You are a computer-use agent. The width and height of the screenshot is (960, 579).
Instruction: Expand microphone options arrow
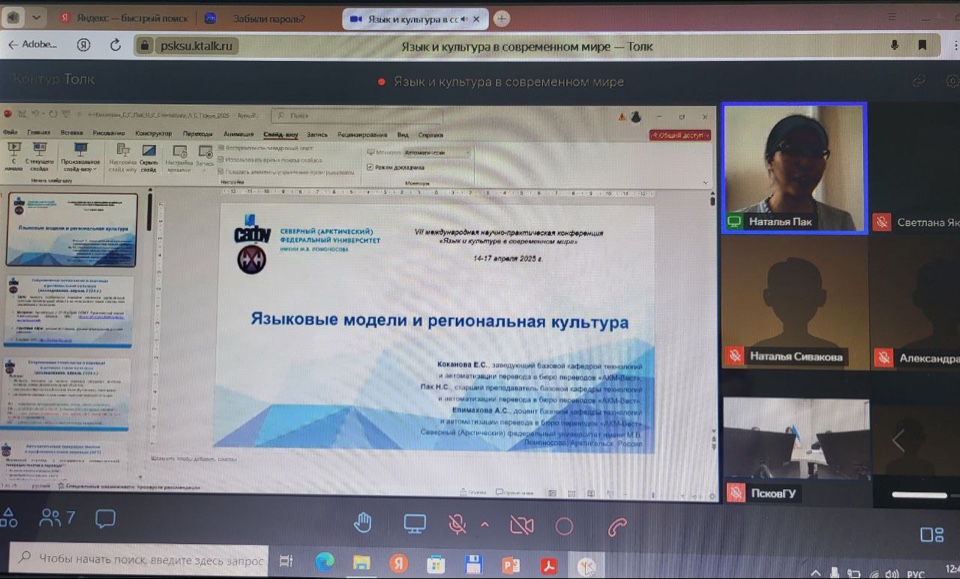[x=485, y=523]
